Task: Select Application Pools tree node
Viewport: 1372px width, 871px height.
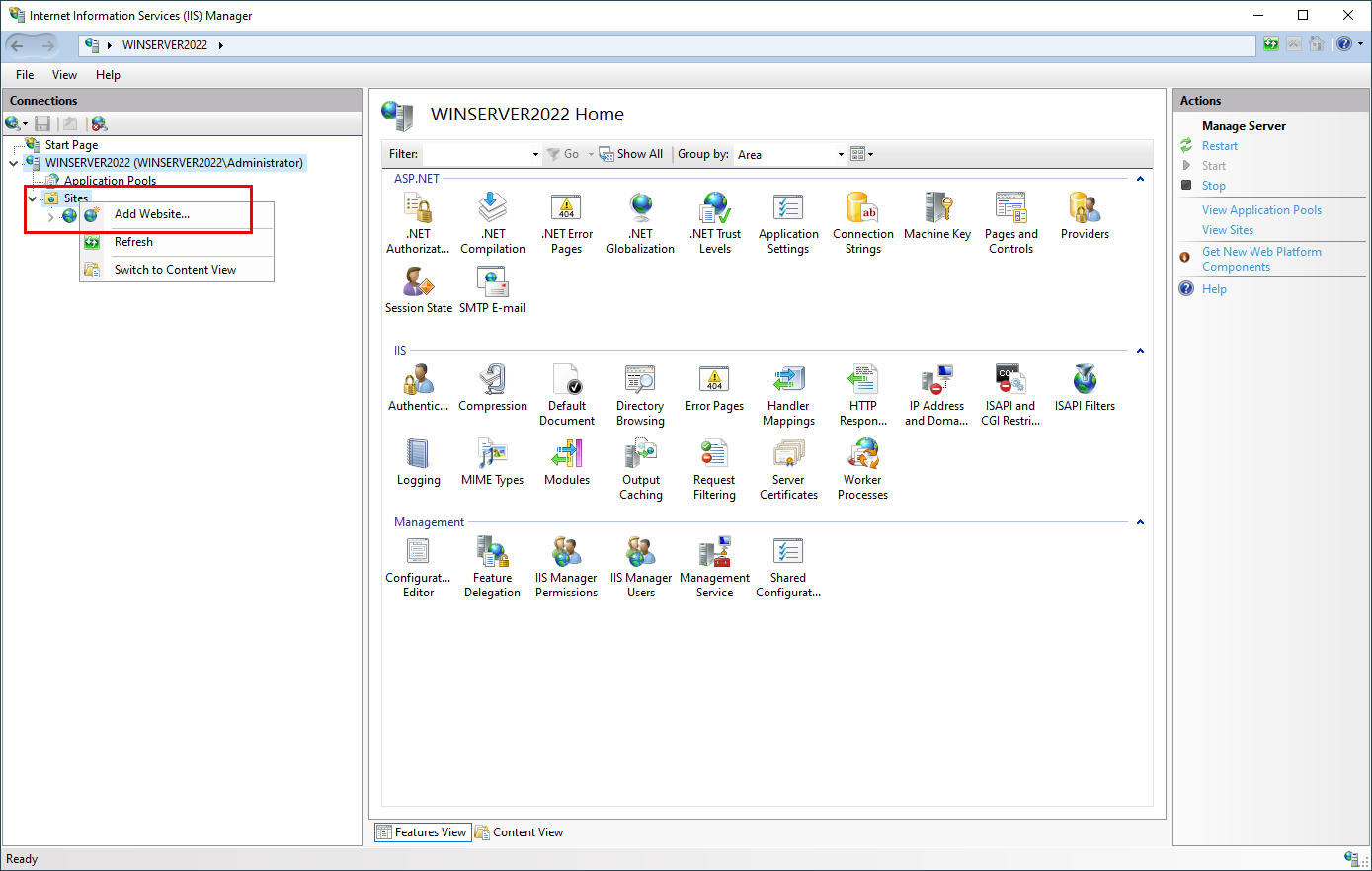Action: 110,181
